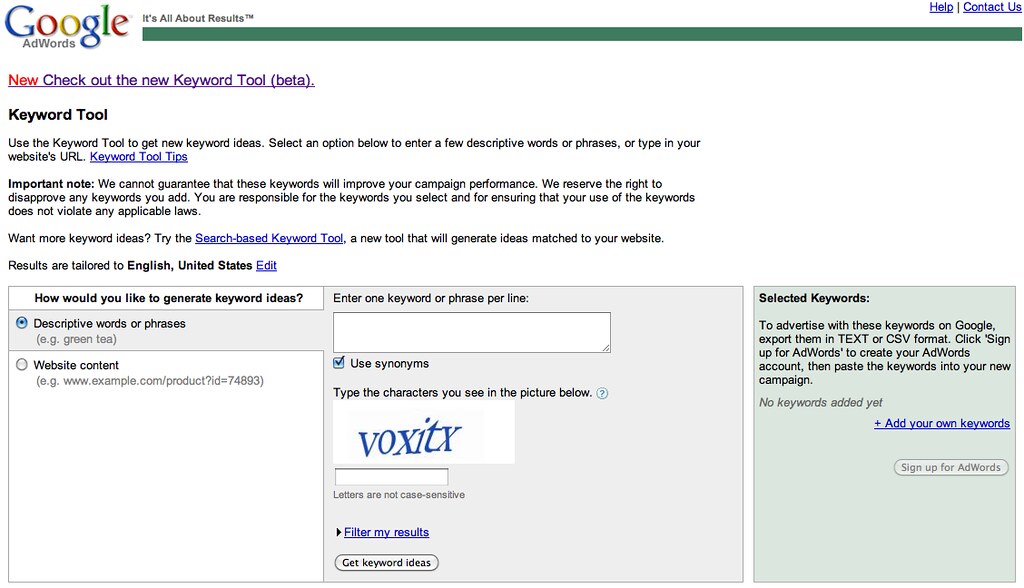Click the Google AdWords logo
This screenshot has height=588, width=1024.
pos(67,27)
